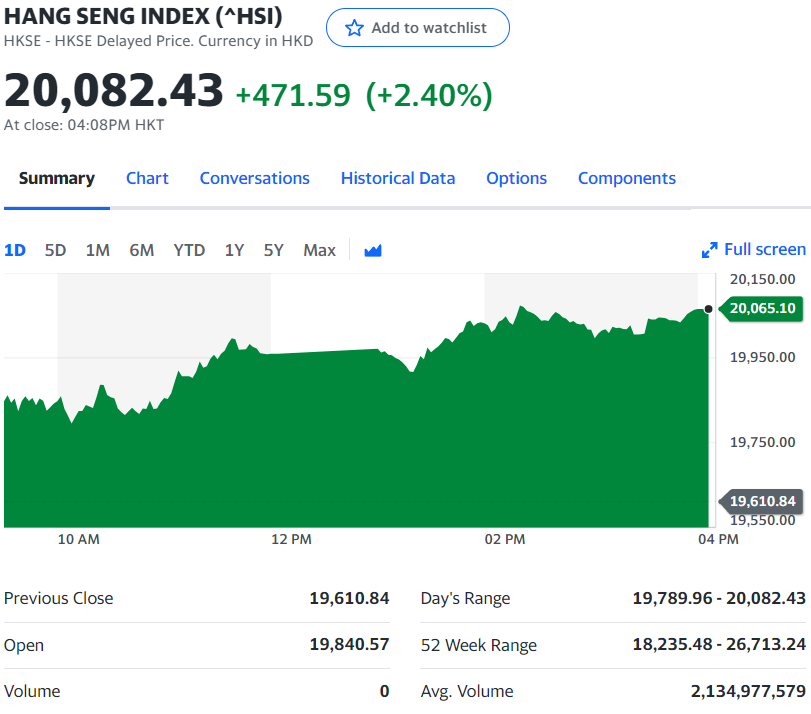View the Options tab
811x714 pixels.
click(x=516, y=178)
